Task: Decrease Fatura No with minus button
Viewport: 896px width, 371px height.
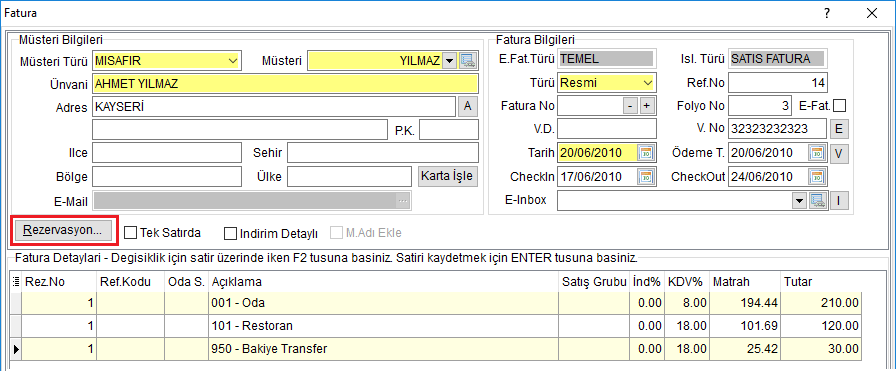Action: [630, 106]
